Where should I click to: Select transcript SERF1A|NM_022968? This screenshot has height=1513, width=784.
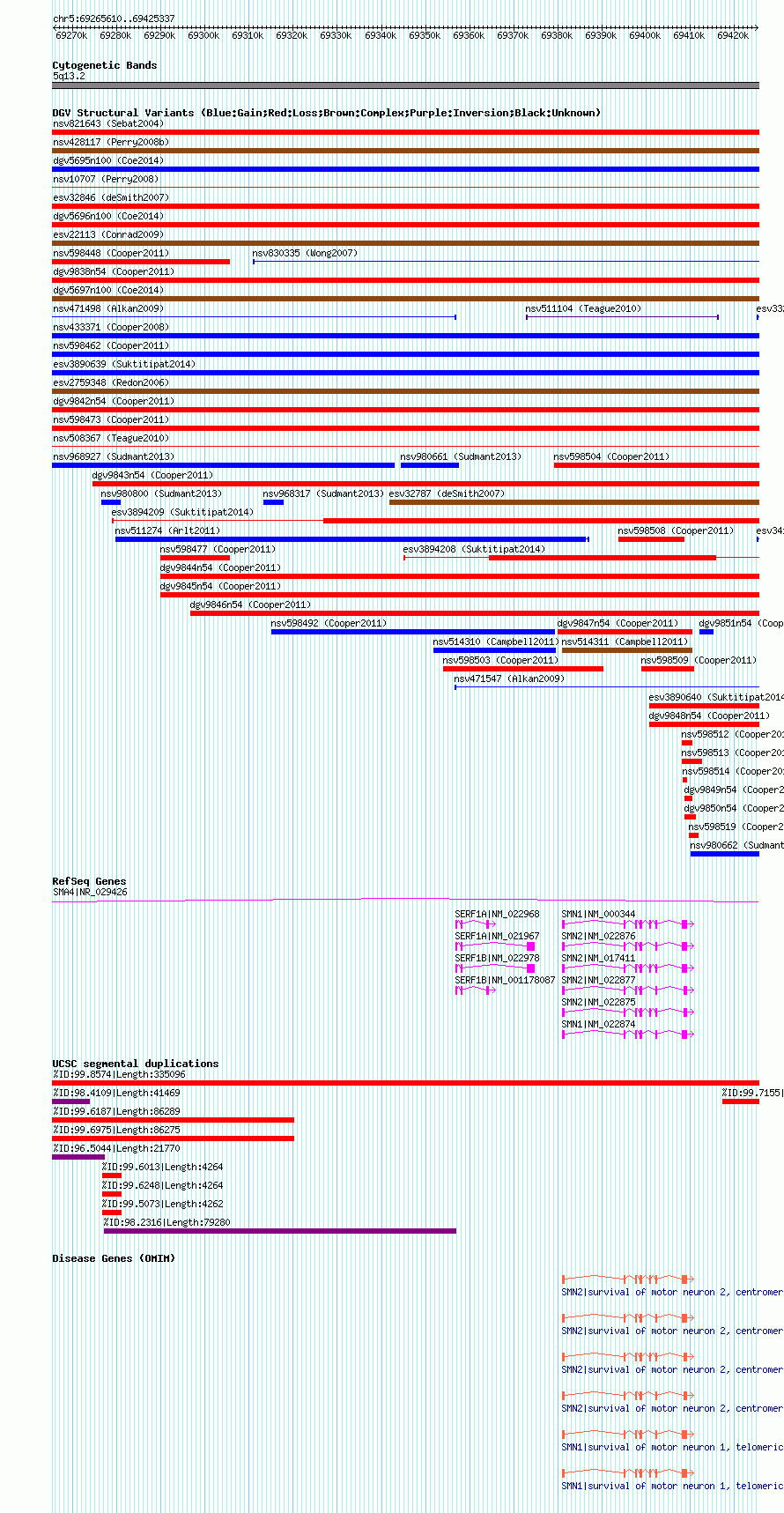click(476, 924)
